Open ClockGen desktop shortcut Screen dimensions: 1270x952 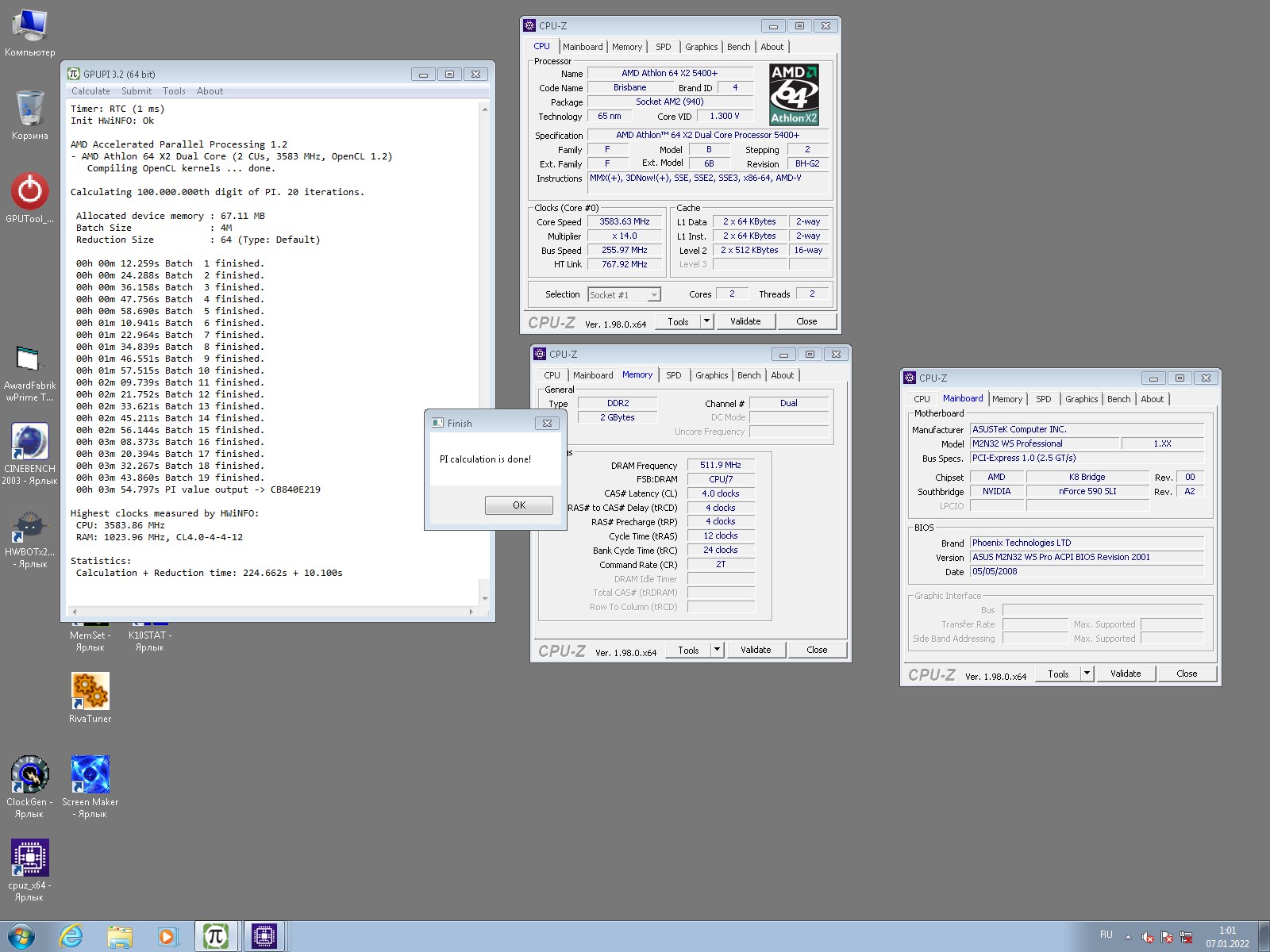(x=29, y=787)
